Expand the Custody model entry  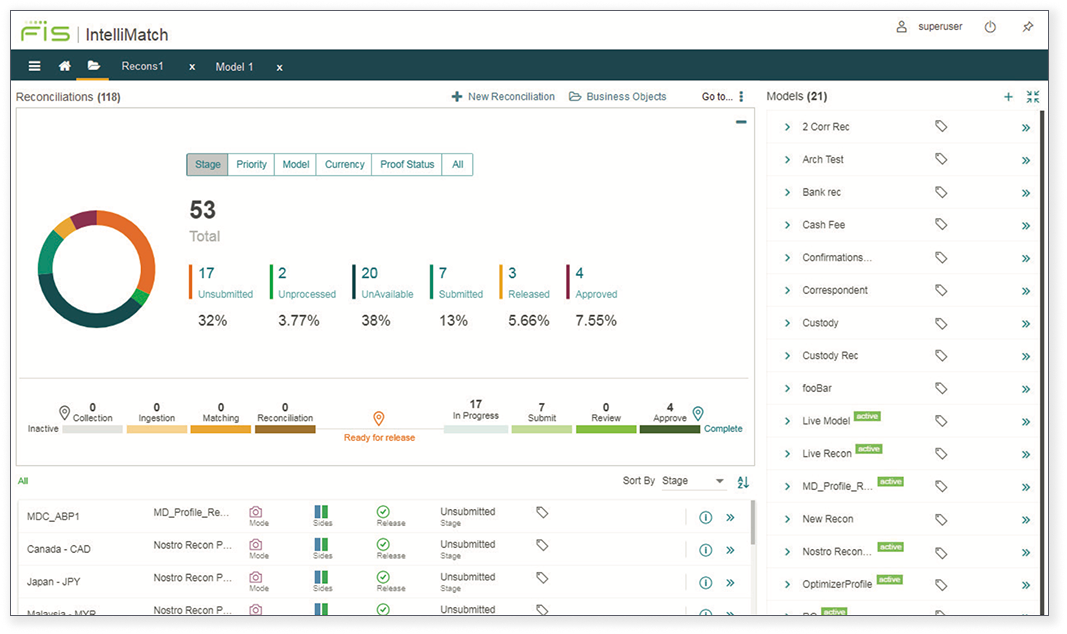(x=788, y=323)
